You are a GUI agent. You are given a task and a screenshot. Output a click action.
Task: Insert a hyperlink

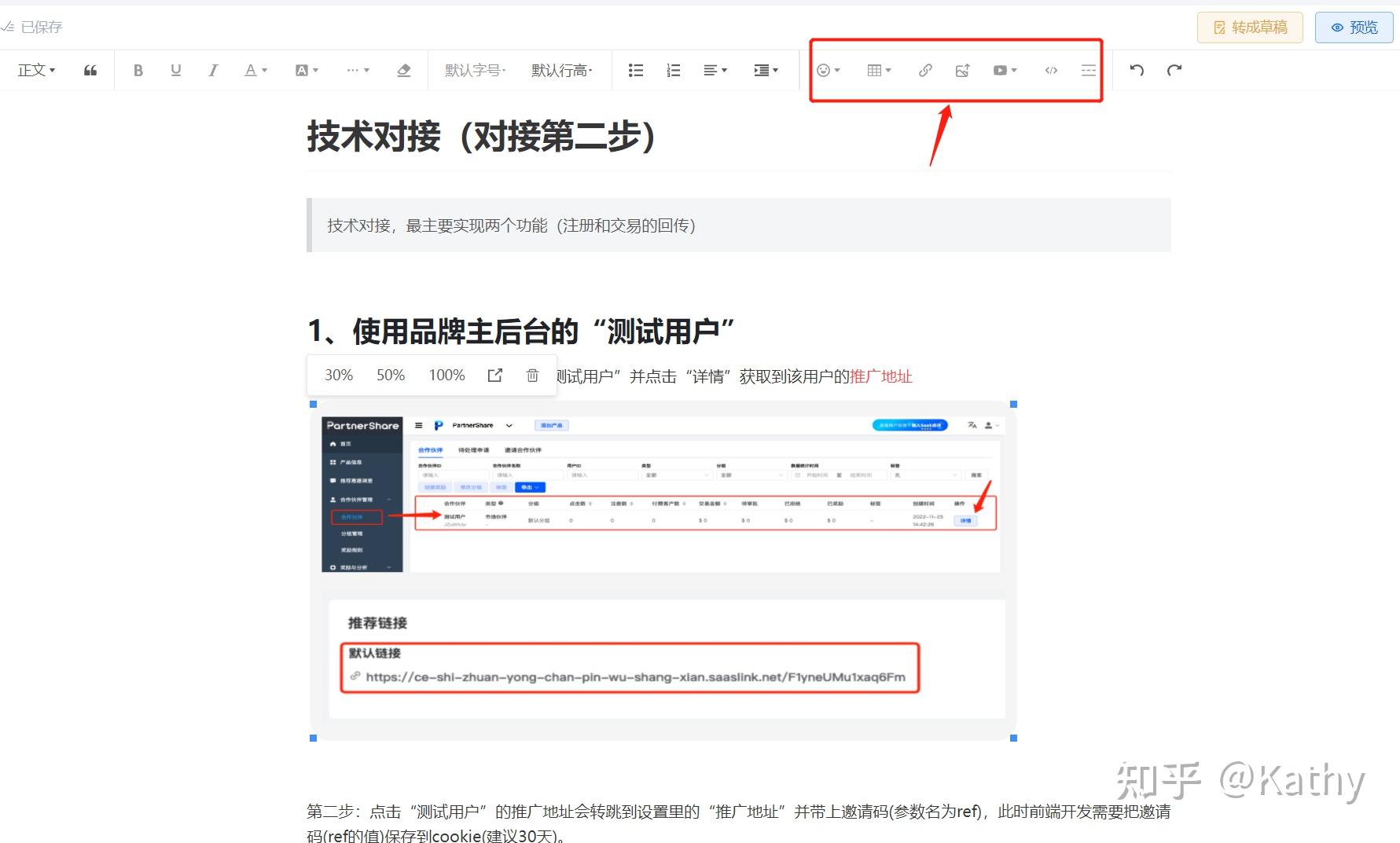click(925, 71)
